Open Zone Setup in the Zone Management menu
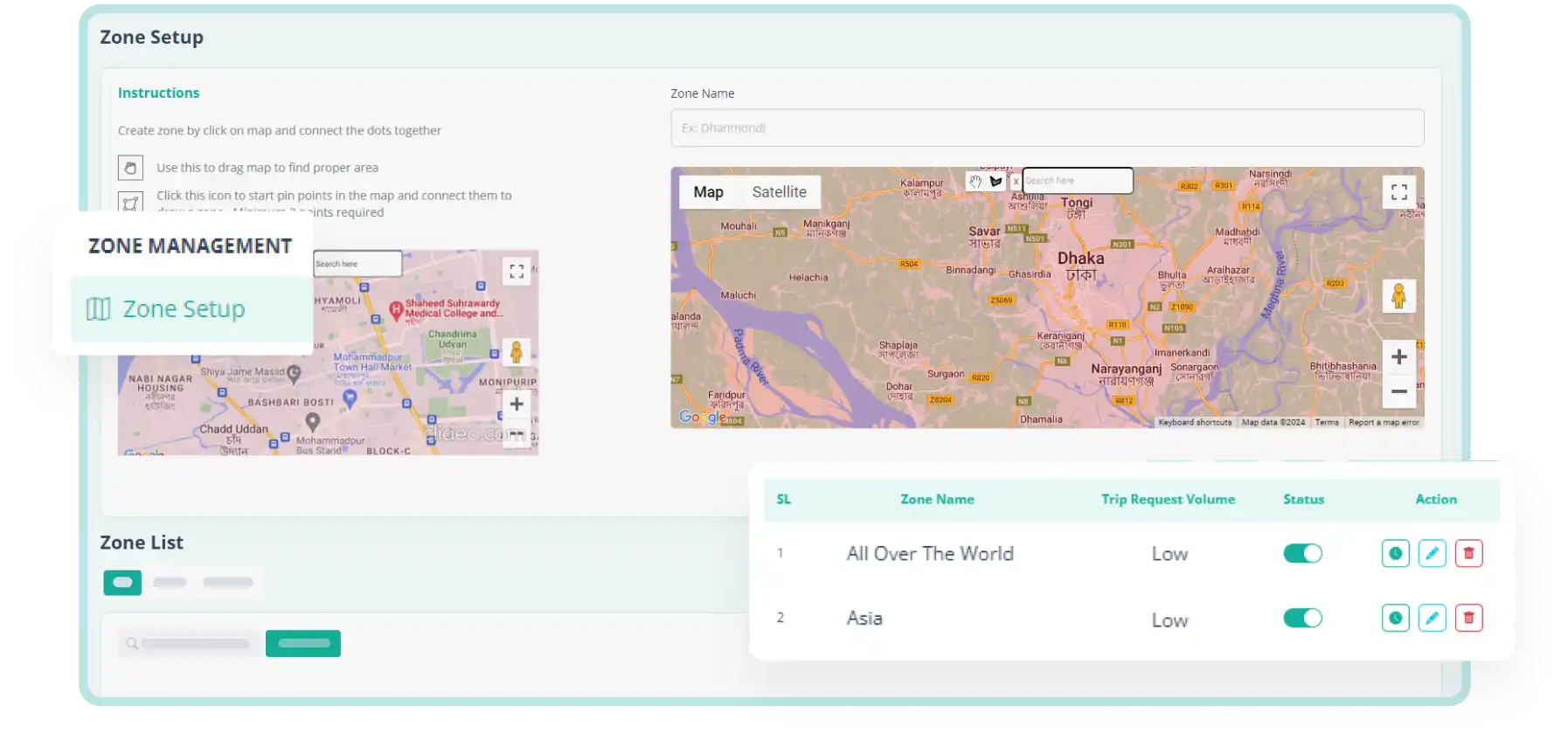 click(191, 309)
